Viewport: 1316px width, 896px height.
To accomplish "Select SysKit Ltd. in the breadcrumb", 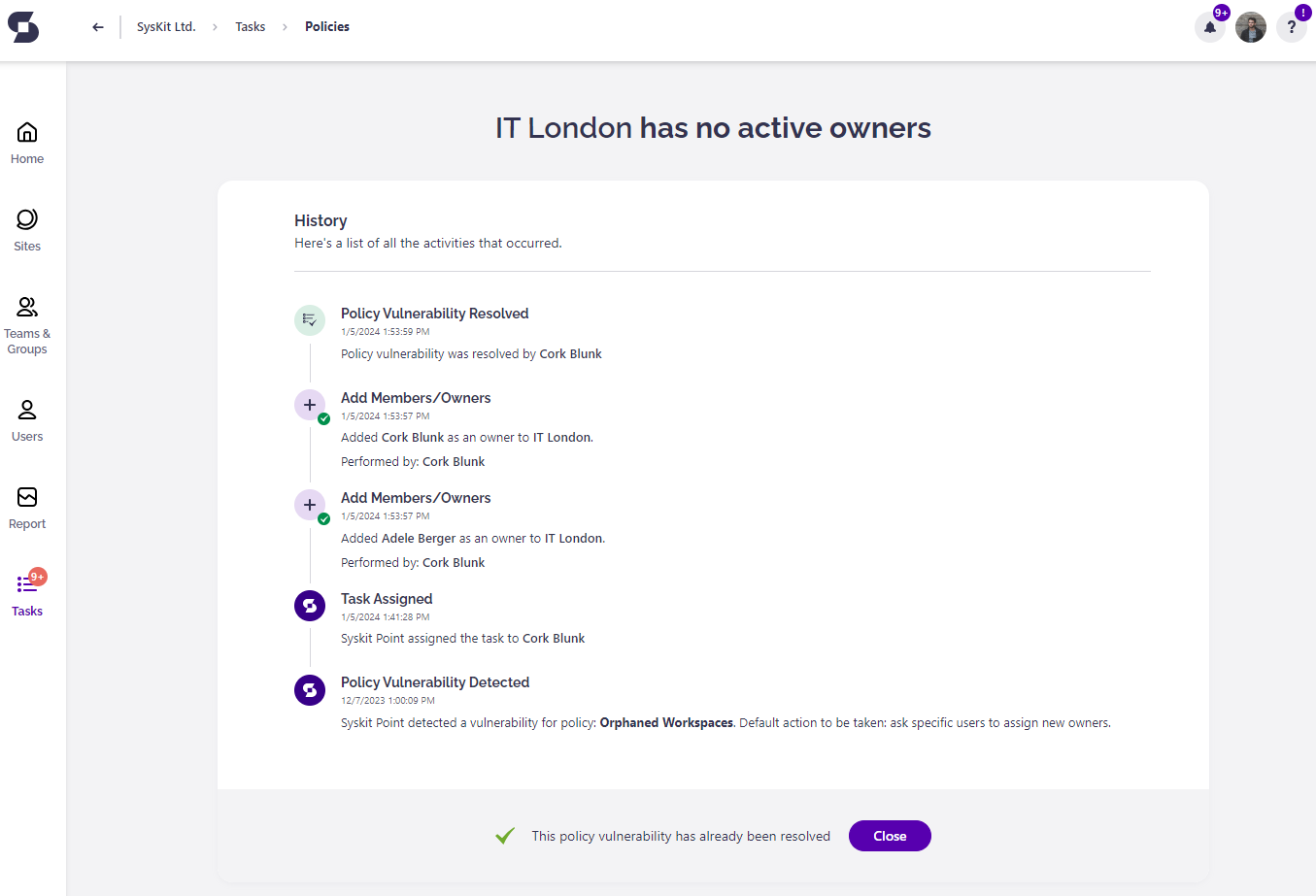I will coord(166,26).
